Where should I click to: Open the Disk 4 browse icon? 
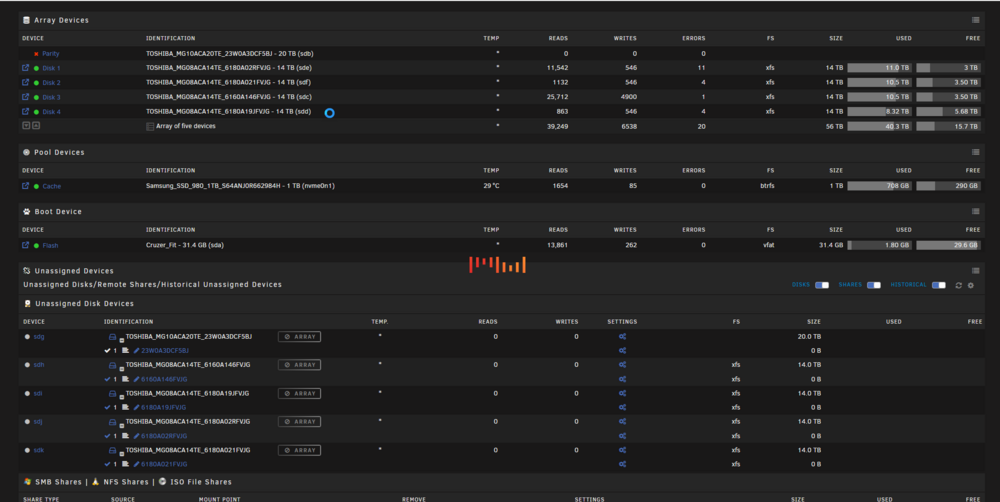tap(26, 112)
